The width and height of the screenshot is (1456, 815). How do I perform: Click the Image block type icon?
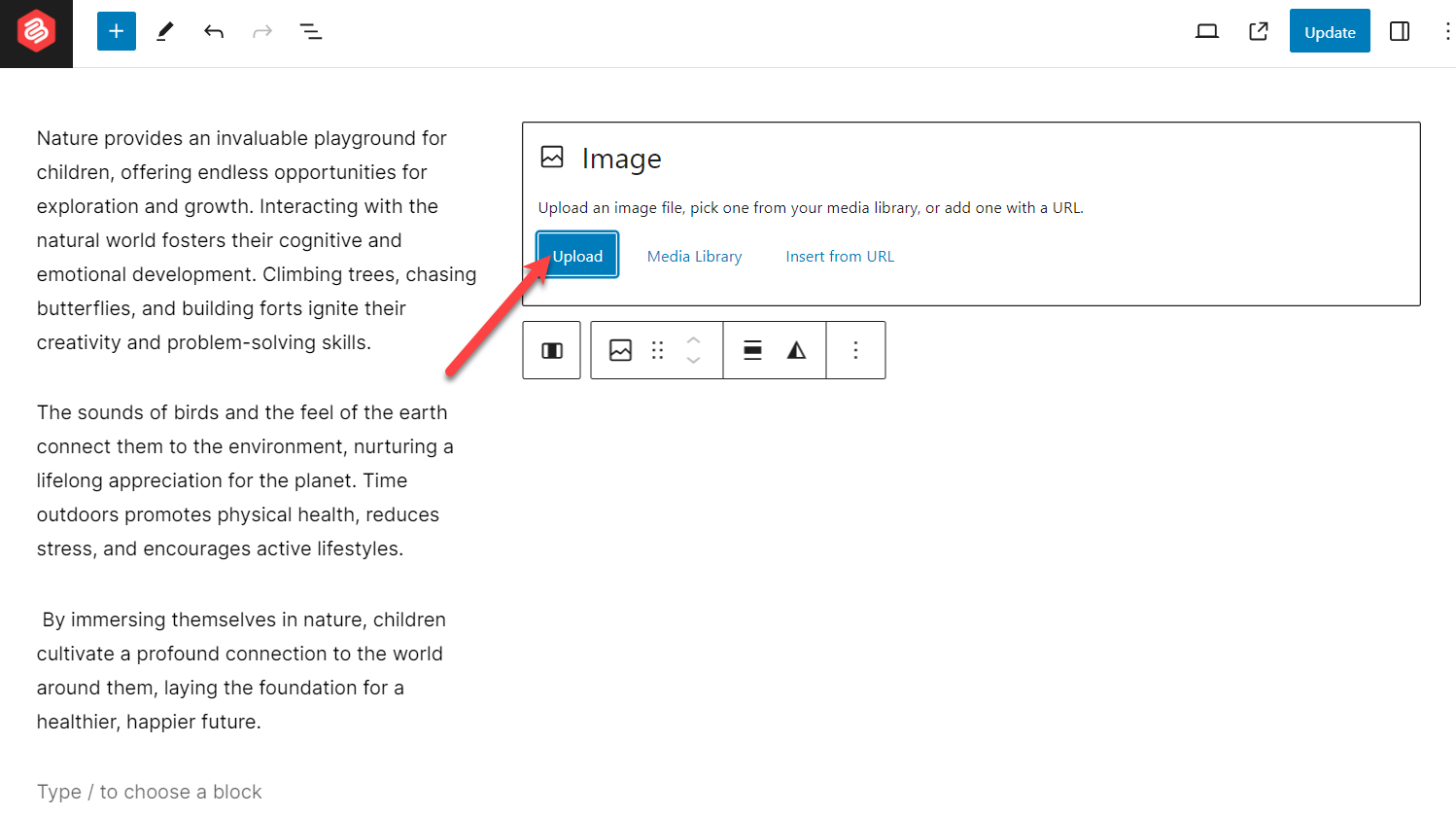619,350
